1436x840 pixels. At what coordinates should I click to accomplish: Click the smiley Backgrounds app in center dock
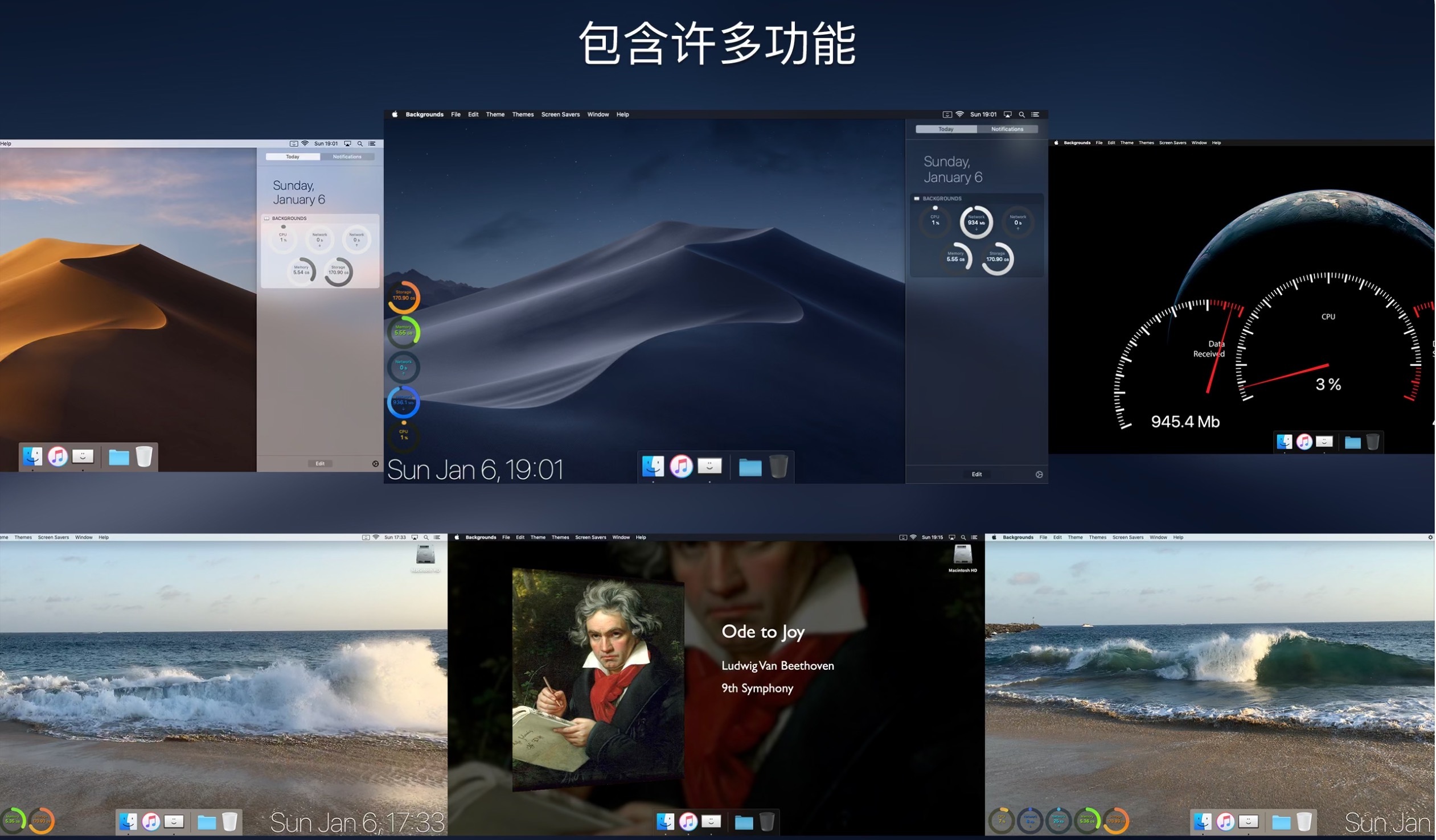pos(709,467)
